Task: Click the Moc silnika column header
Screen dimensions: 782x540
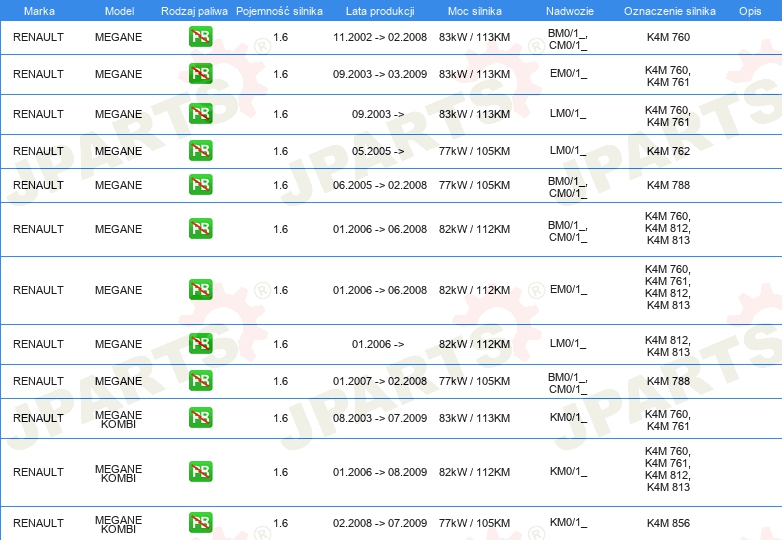Action: coord(474,11)
